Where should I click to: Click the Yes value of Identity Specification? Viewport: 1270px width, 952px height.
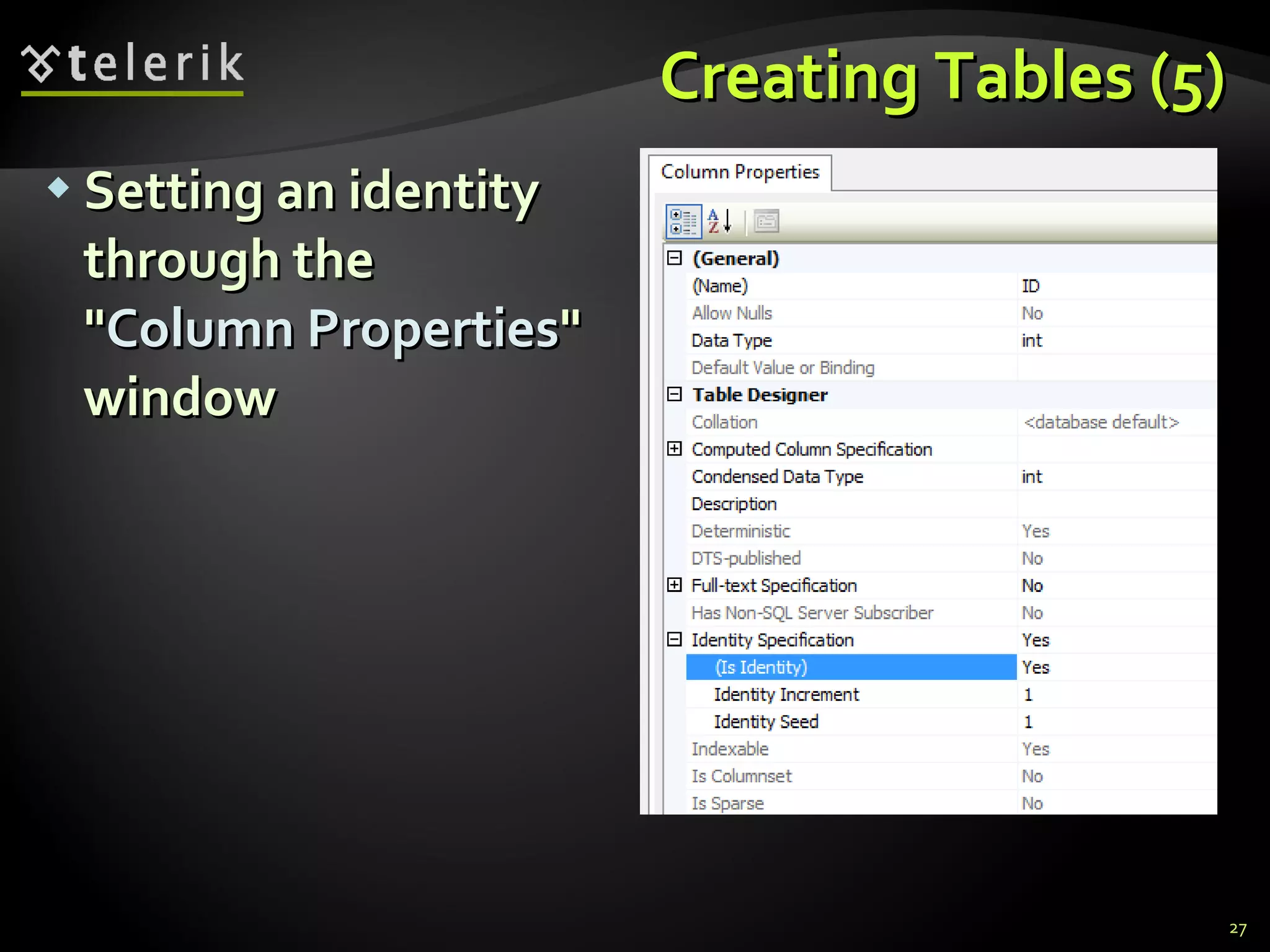tap(1036, 640)
